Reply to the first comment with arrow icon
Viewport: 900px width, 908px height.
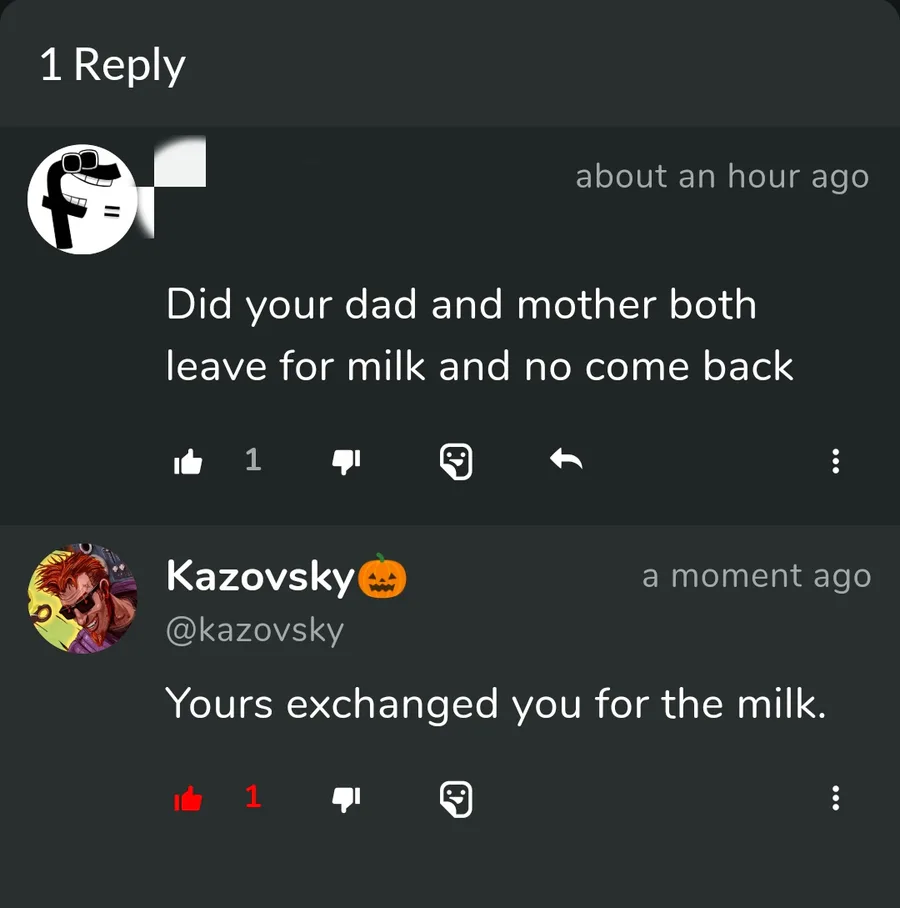[x=566, y=460]
